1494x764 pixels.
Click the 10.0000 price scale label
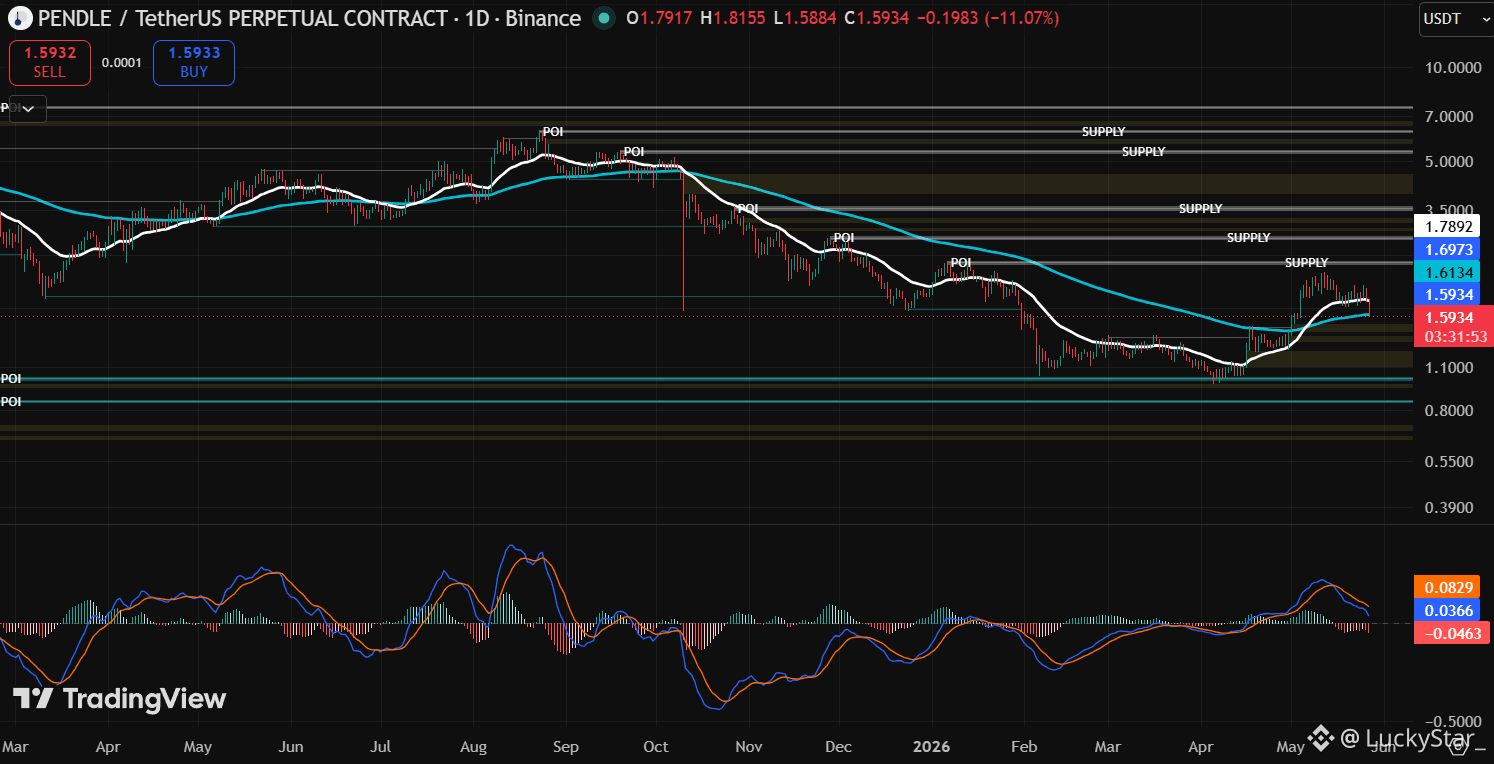pos(1453,68)
